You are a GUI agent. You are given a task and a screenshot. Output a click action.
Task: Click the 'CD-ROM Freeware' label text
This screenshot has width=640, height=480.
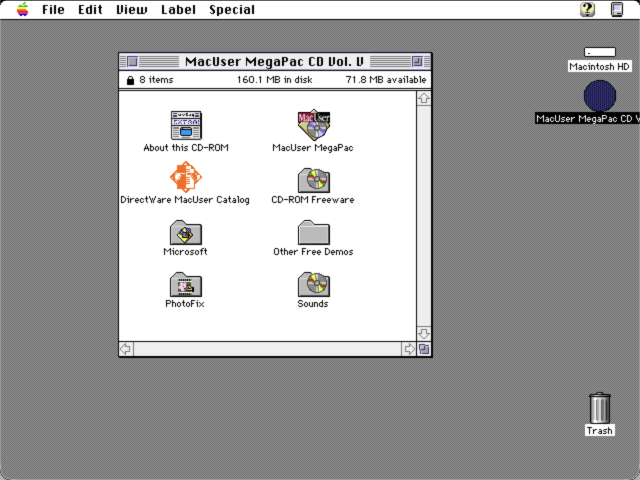(x=313, y=200)
